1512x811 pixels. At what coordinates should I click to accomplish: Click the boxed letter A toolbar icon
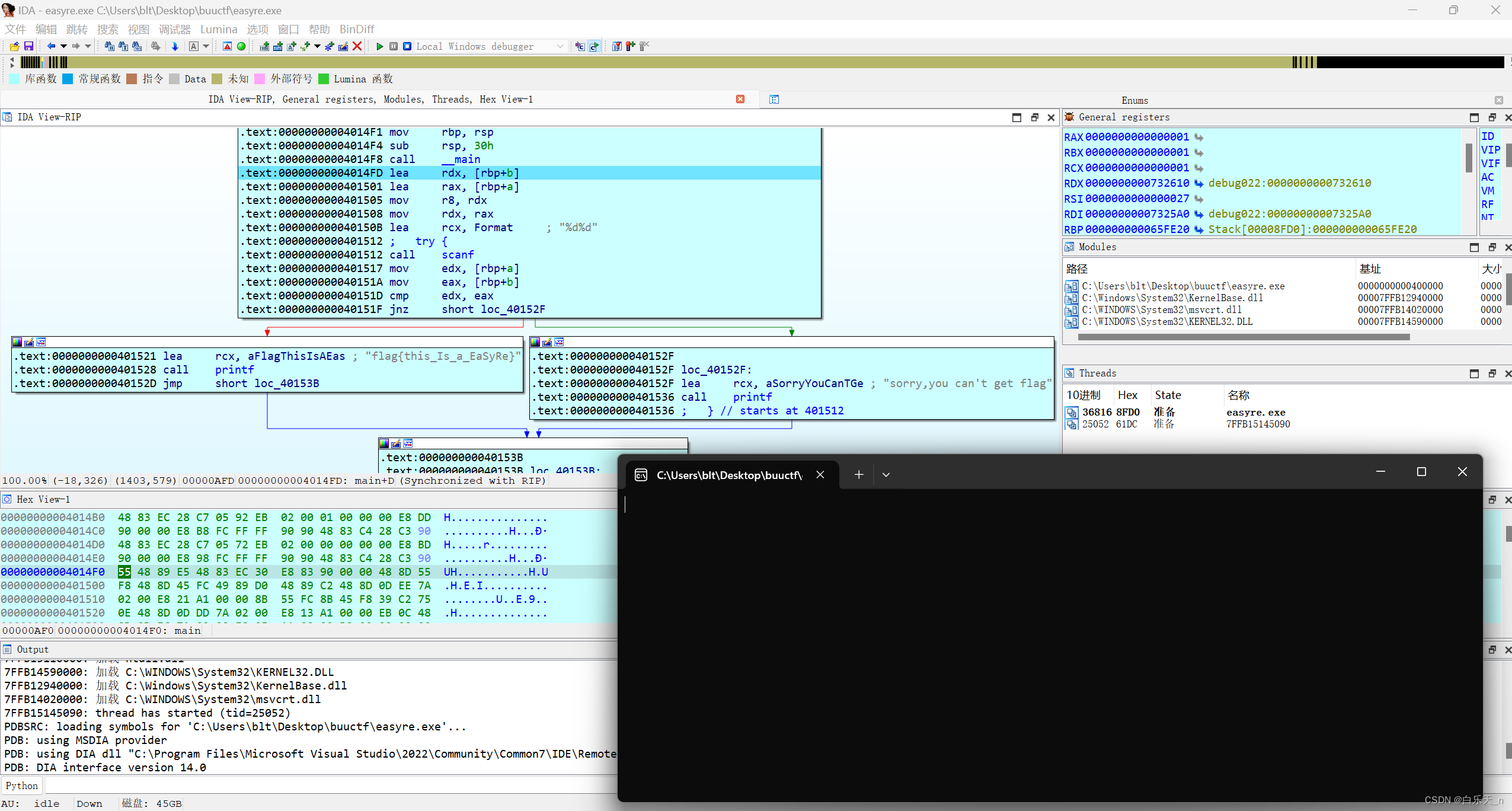pyautogui.click(x=194, y=46)
